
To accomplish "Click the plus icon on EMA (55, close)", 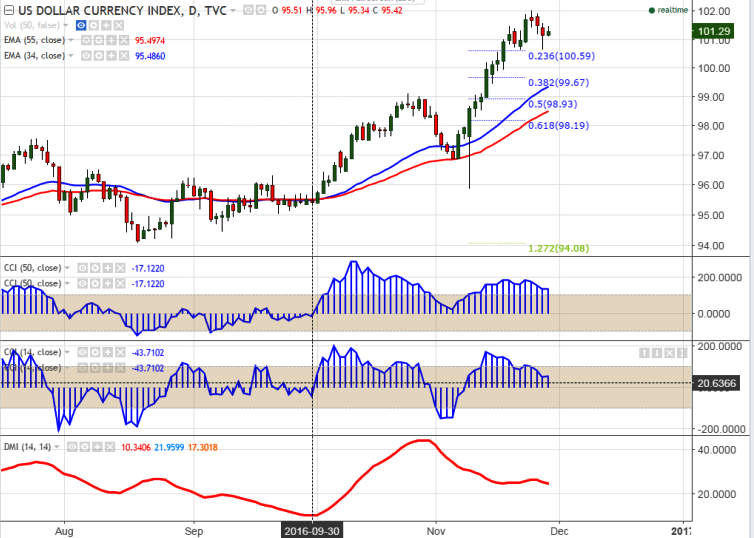I will point(111,40).
